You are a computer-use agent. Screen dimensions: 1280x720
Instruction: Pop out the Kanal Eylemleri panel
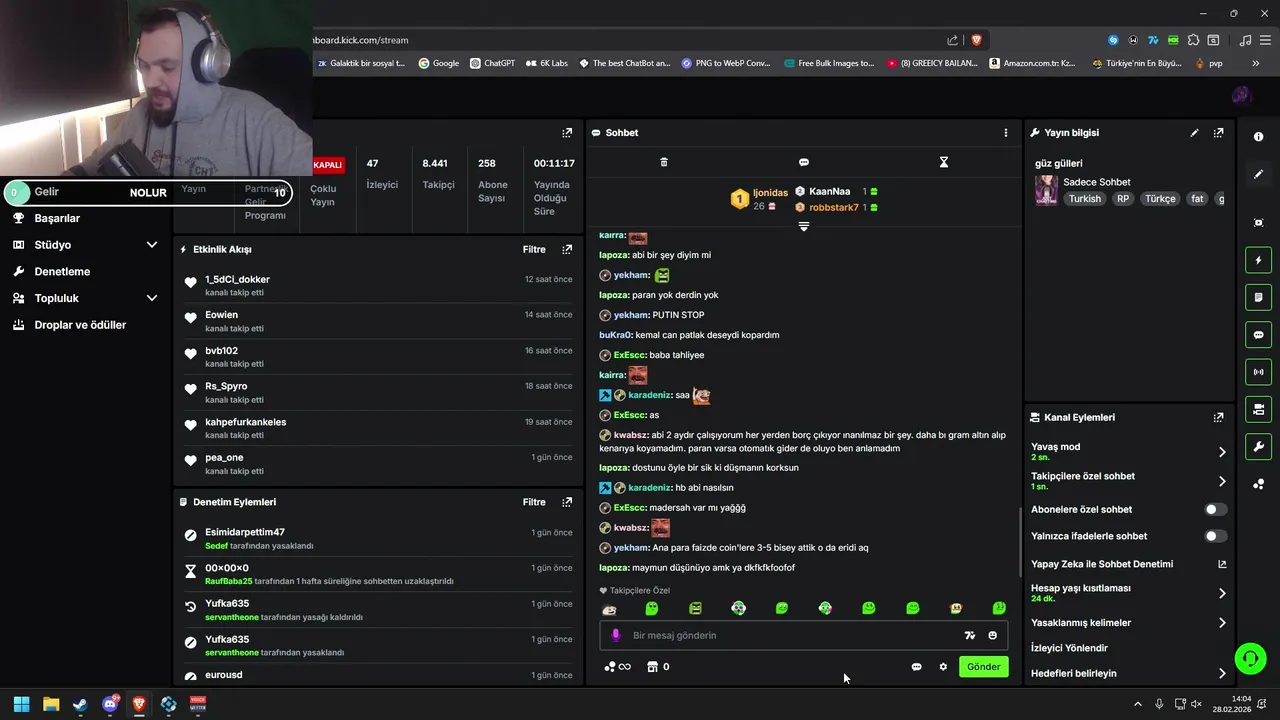(1218, 417)
